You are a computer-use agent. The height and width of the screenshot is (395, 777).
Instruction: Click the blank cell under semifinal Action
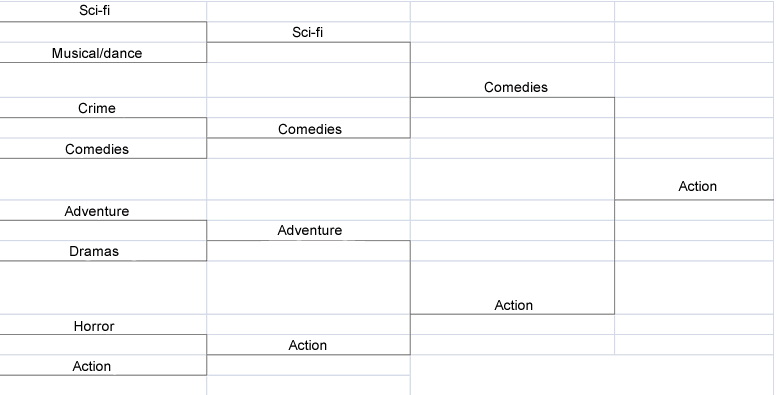click(512, 325)
